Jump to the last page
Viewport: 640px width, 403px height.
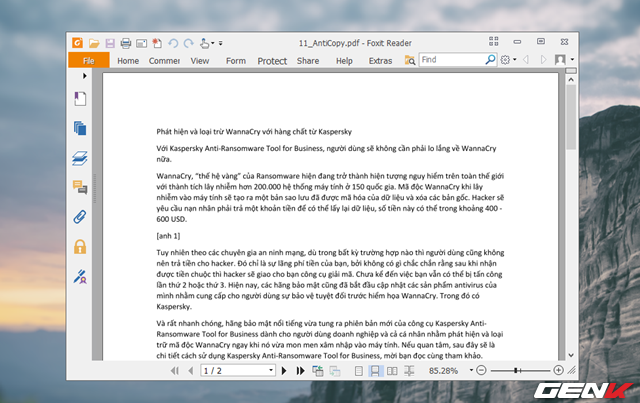click(300, 371)
